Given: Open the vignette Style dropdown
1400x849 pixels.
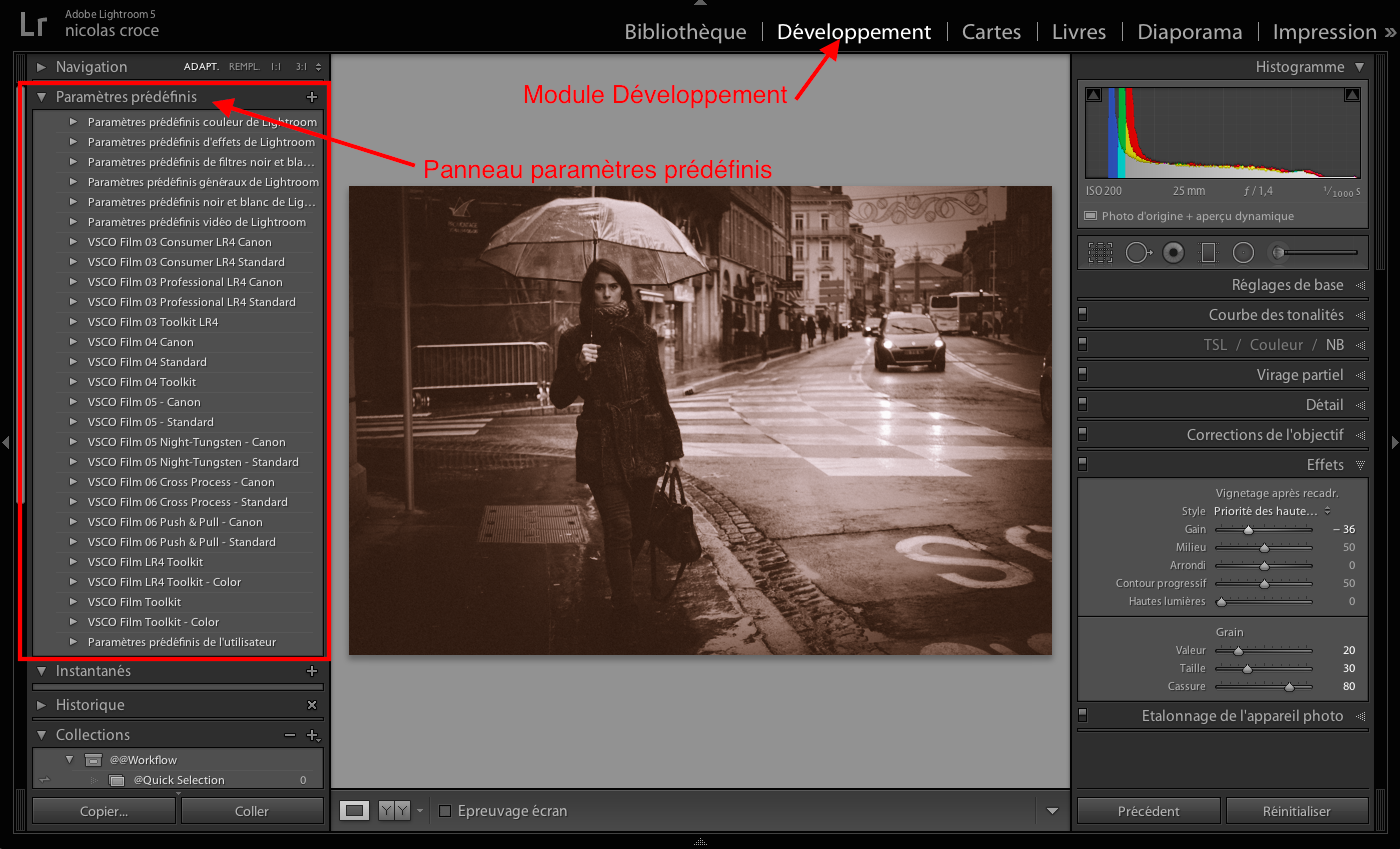Looking at the screenshot, I should (1272, 511).
